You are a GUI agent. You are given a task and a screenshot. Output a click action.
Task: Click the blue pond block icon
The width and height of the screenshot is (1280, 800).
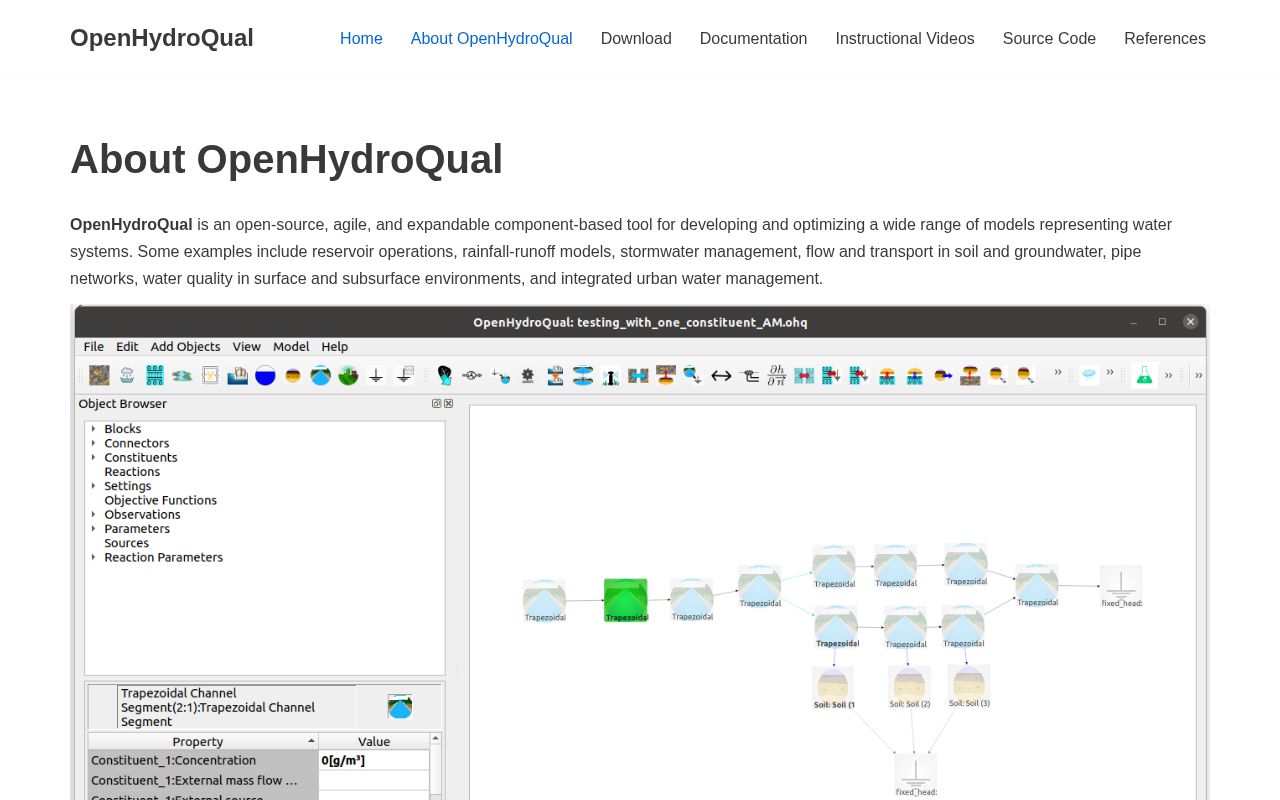pyautogui.click(x=265, y=375)
